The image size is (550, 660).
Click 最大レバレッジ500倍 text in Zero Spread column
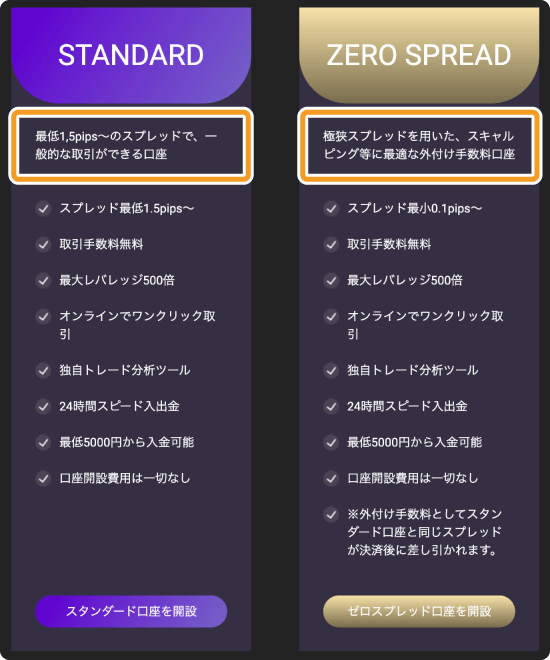[405, 280]
